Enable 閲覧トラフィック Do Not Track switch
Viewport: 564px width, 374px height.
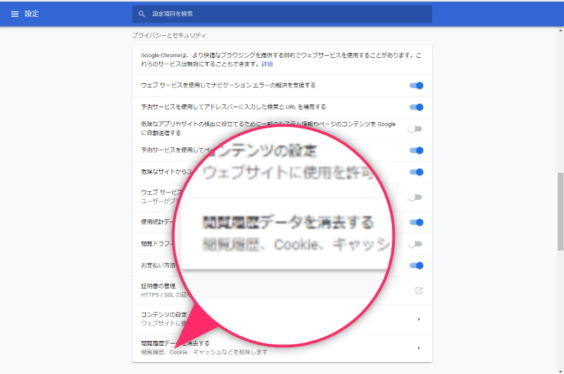coord(415,244)
